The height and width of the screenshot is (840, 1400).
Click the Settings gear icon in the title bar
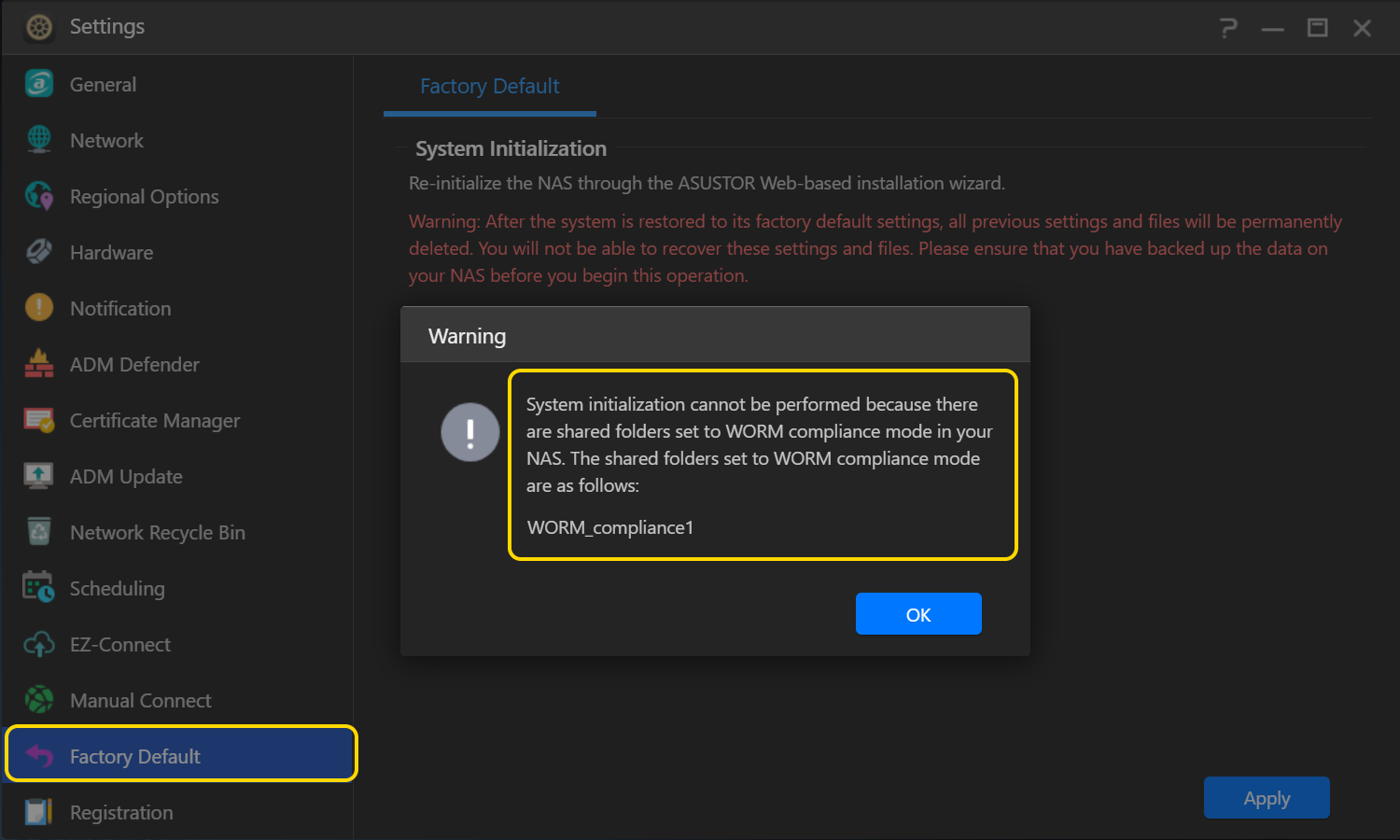point(39,27)
